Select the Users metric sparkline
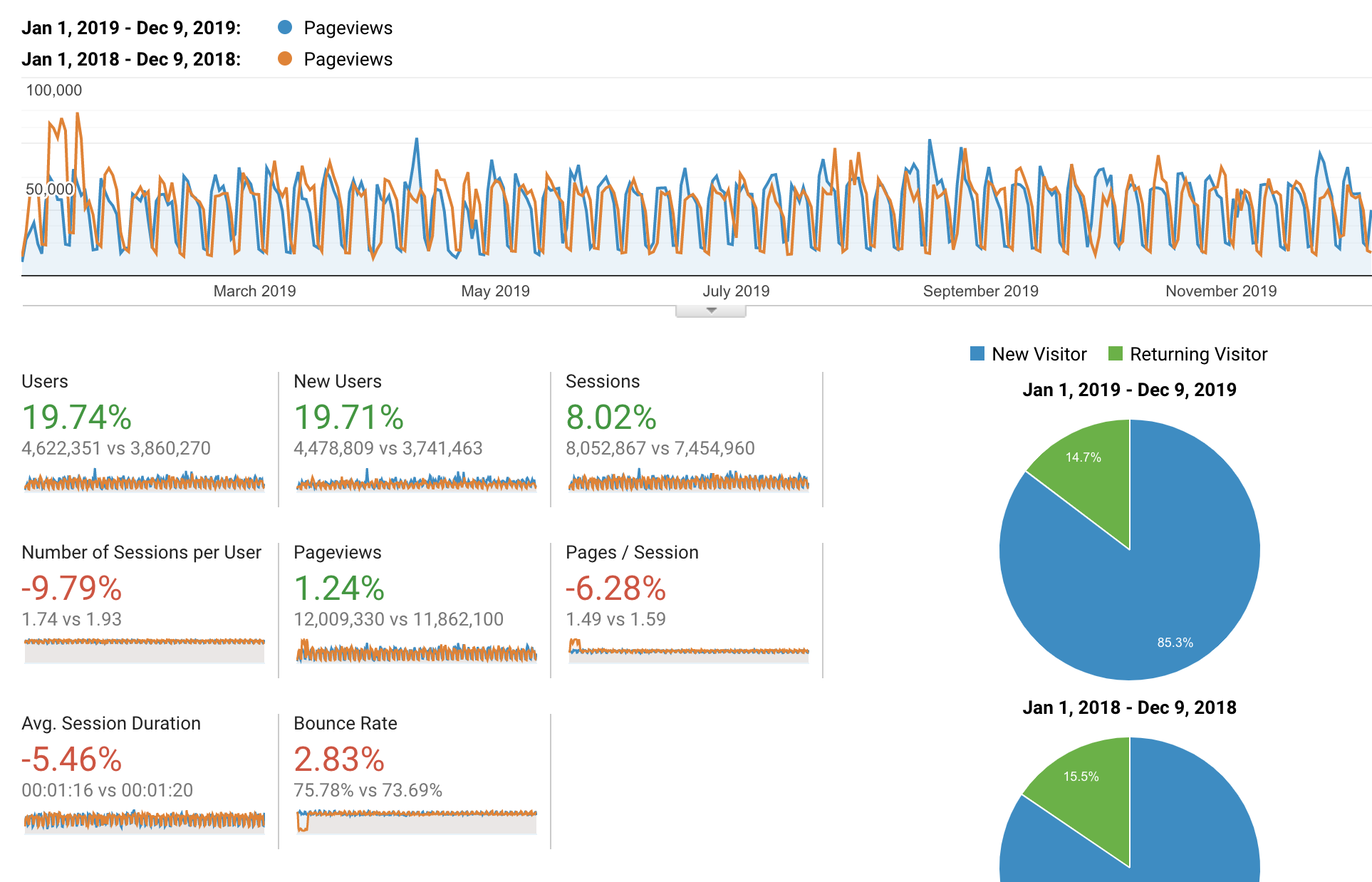The height and width of the screenshot is (882, 1372). [144, 482]
